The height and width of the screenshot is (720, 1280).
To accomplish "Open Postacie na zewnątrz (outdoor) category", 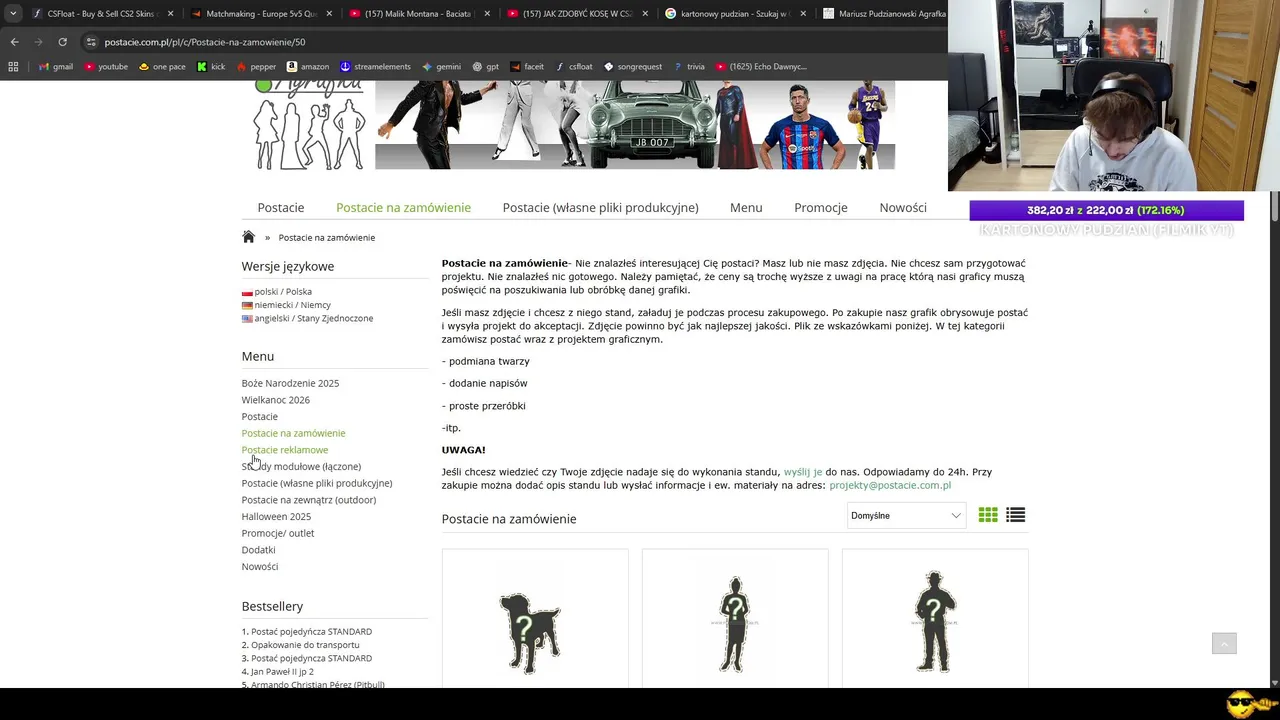I will tap(309, 500).
